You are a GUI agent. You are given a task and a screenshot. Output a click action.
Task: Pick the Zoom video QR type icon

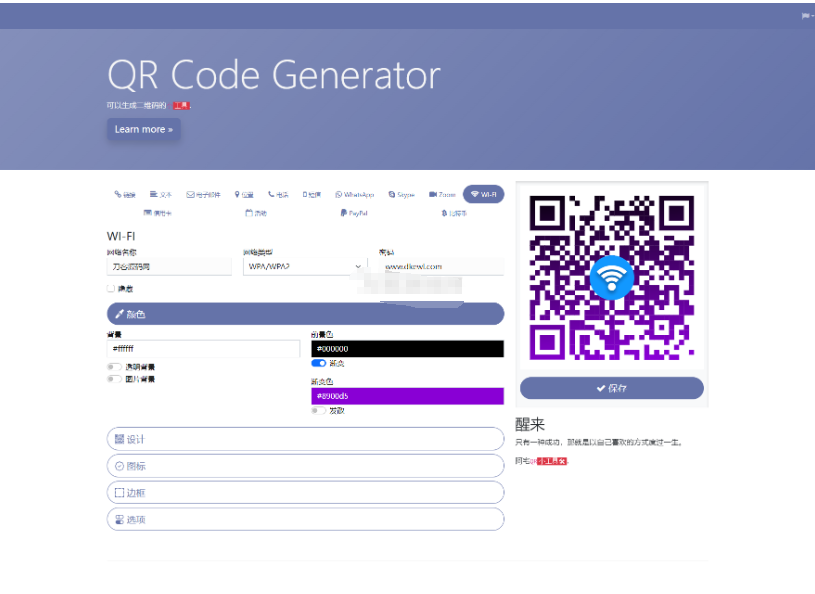coord(433,195)
